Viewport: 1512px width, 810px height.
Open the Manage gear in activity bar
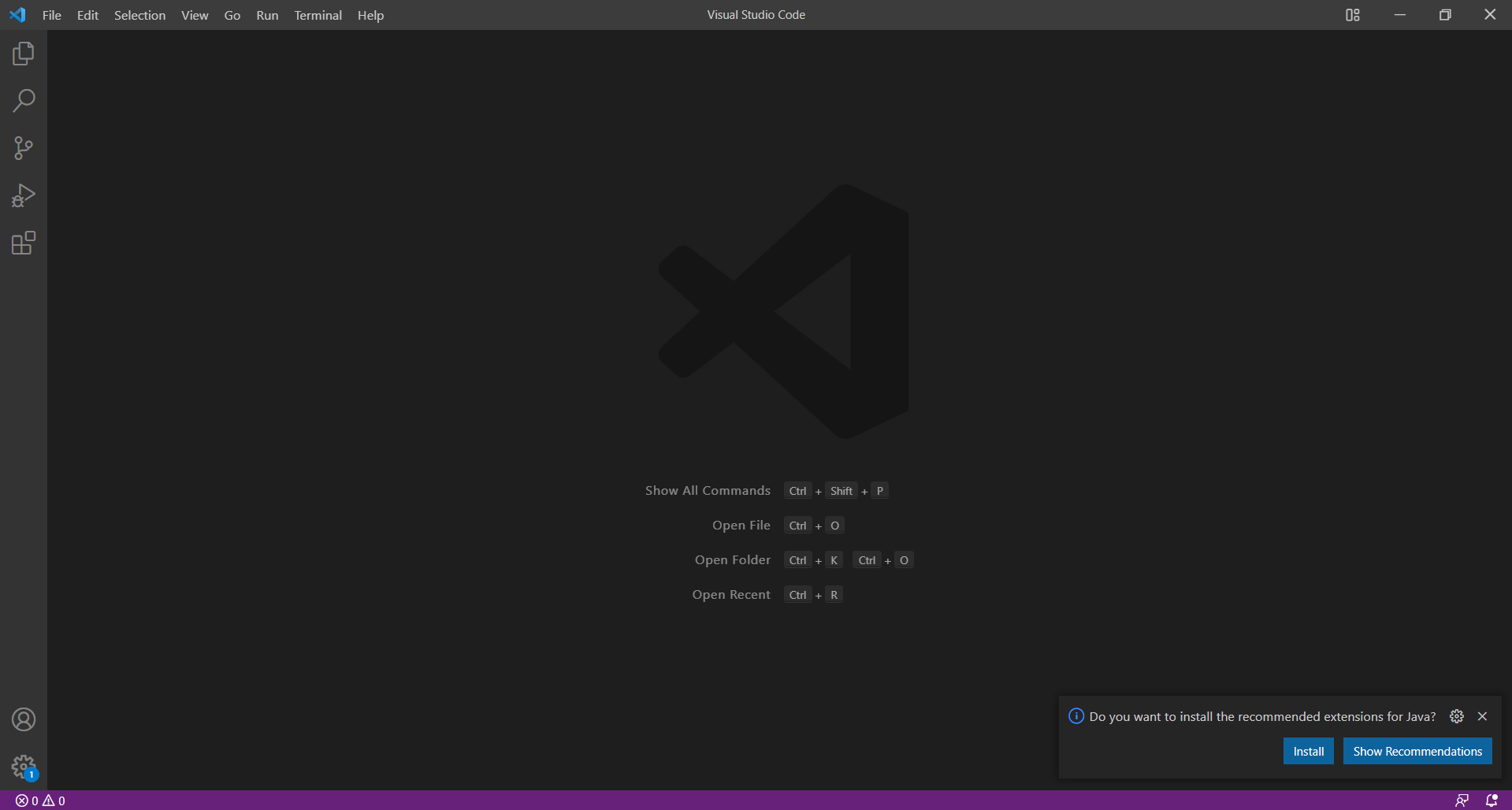24,766
